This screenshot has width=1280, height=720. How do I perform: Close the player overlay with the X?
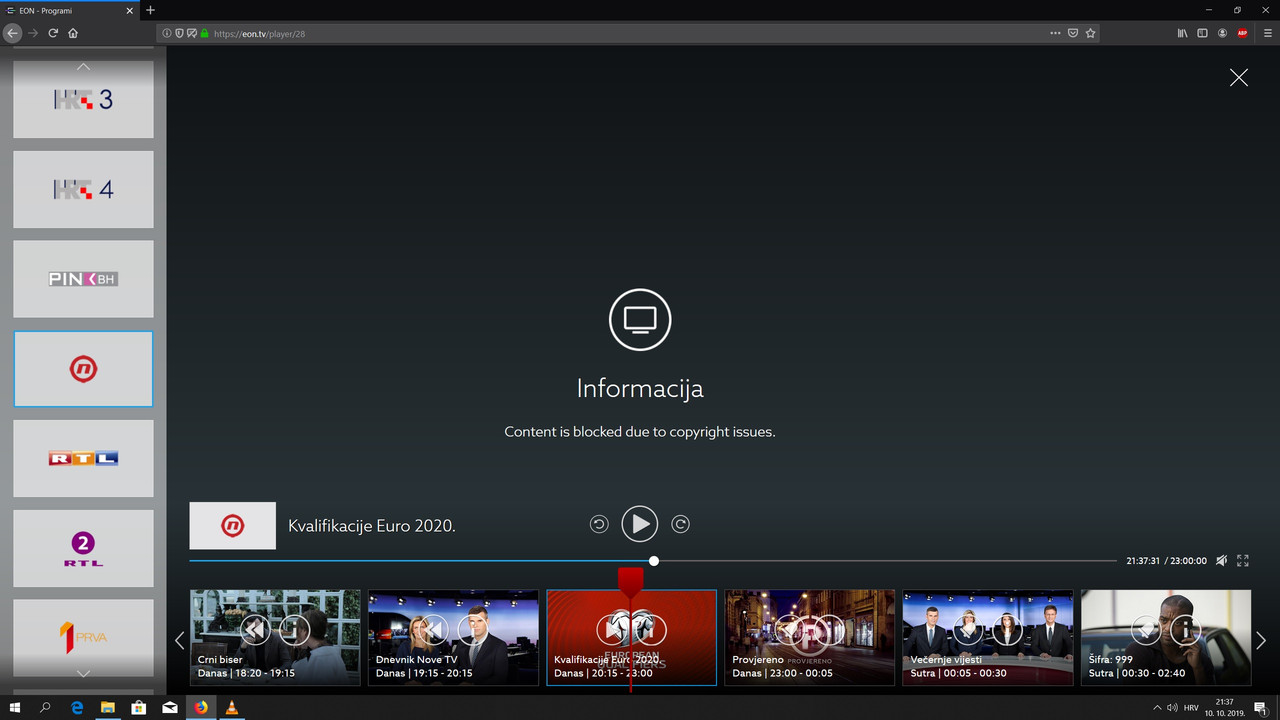(1239, 77)
